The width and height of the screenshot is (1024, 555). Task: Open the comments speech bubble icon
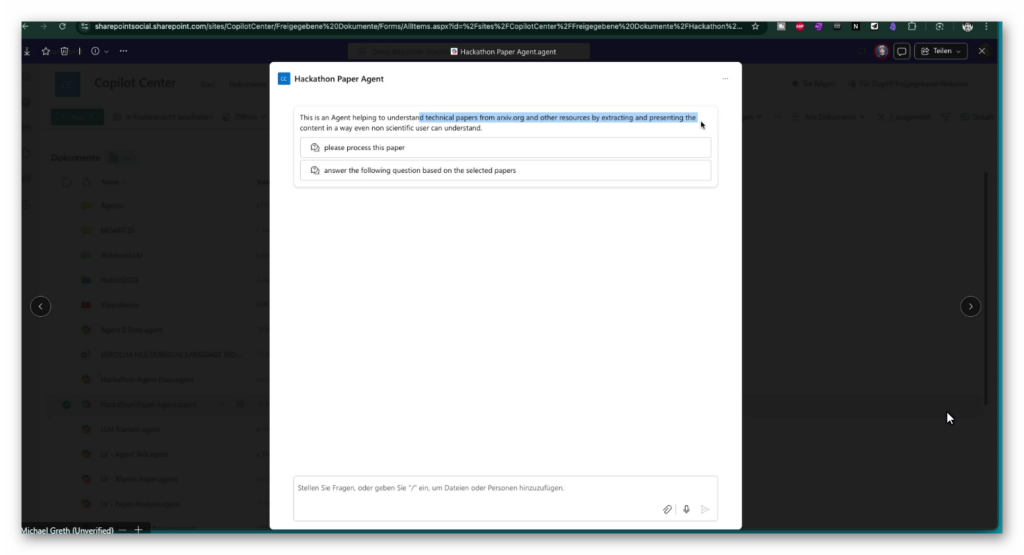[x=902, y=51]
